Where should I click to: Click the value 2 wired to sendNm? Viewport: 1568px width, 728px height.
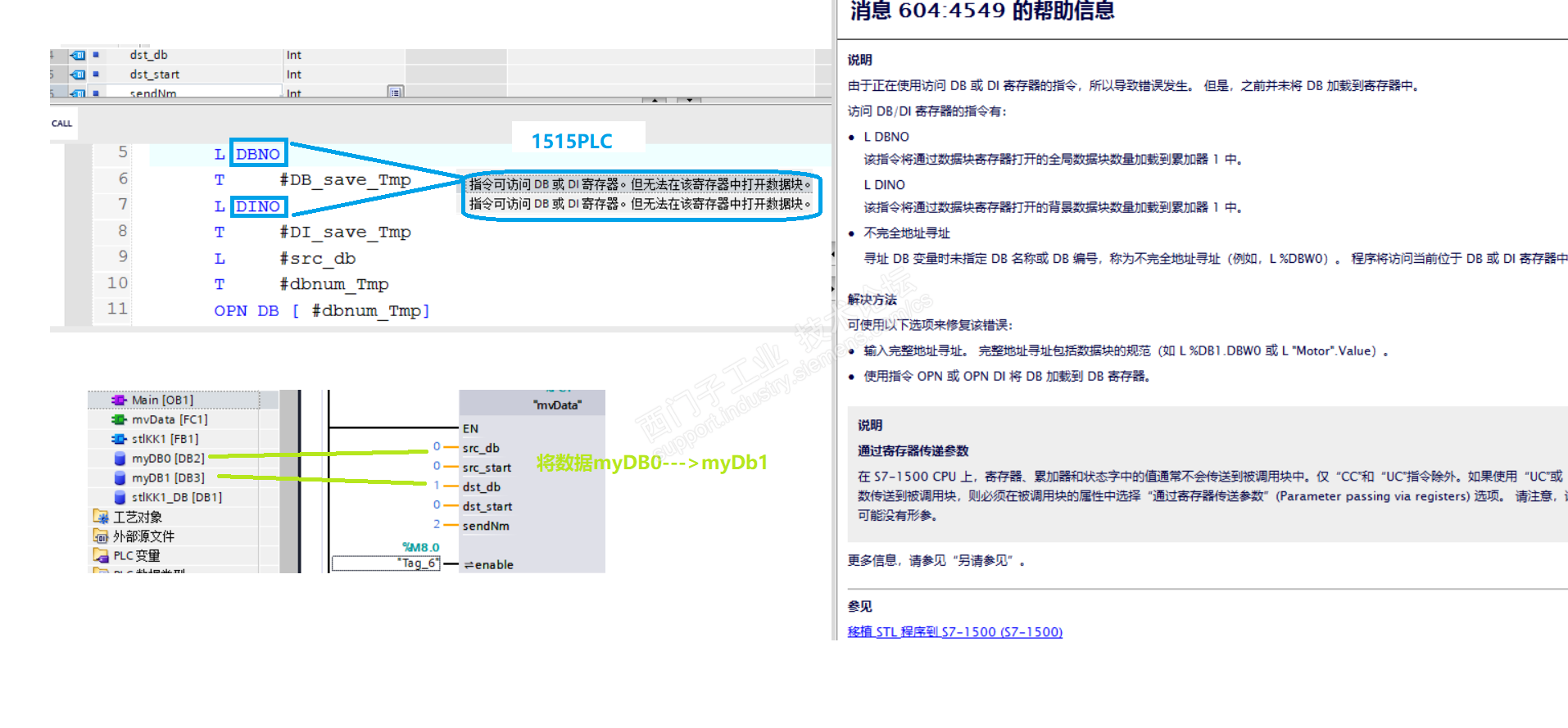click(x=437, y=523)
